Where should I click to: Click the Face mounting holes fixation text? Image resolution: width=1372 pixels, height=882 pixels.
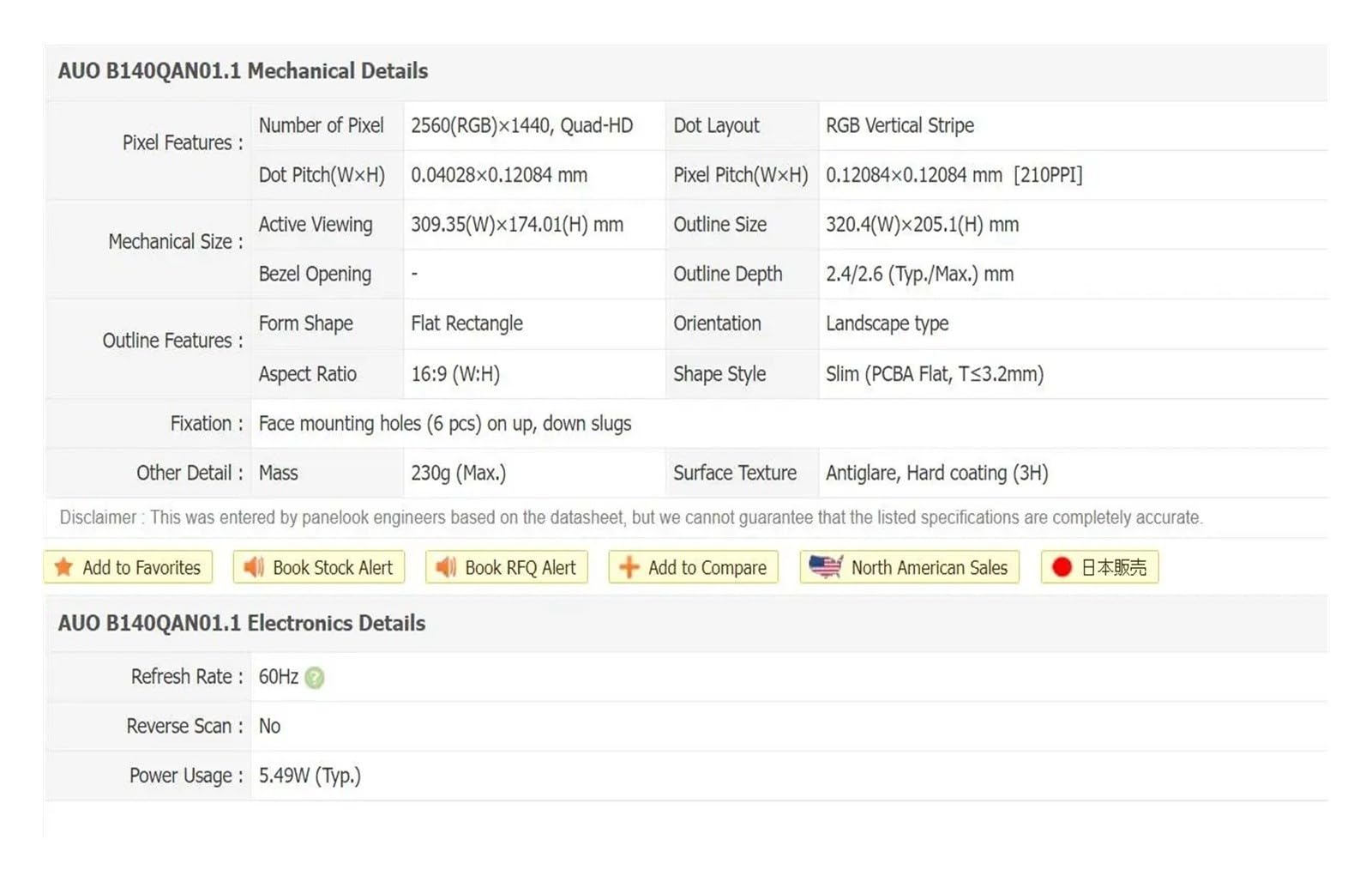(x=445, y=424)
